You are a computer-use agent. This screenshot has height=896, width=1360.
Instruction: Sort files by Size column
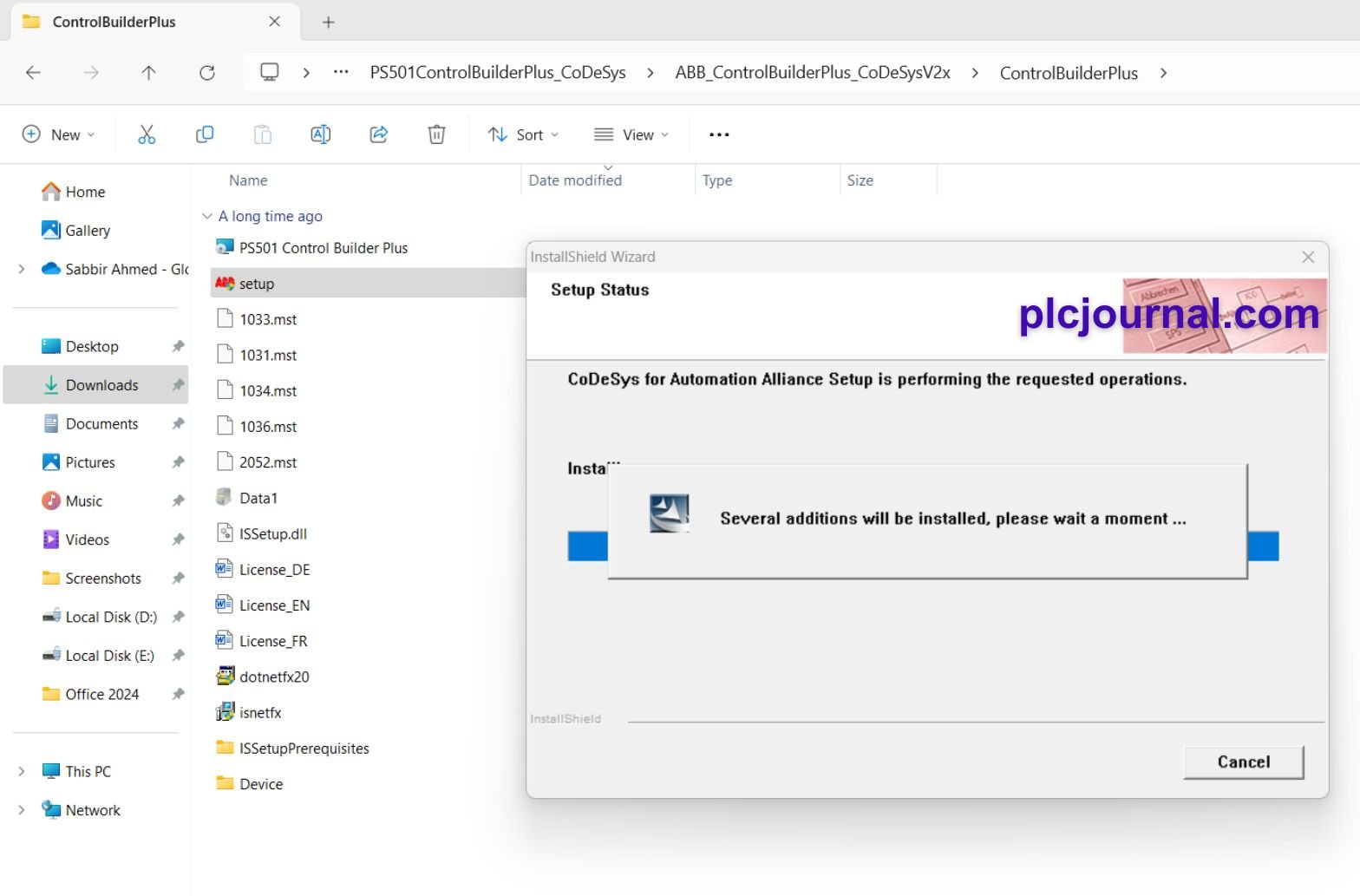860,180
